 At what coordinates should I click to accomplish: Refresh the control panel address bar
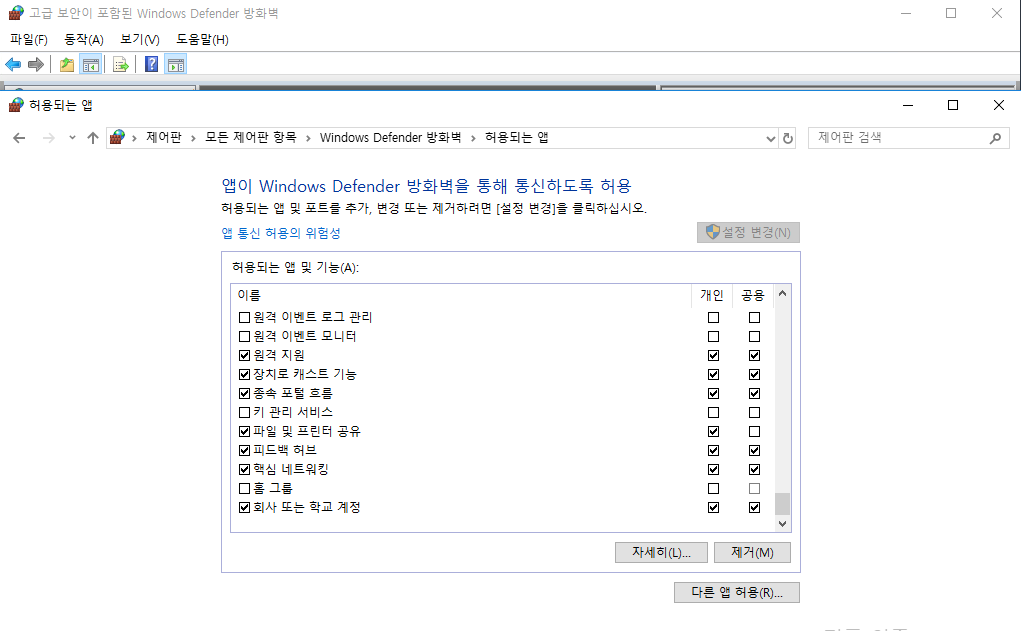tap(788, 138)
